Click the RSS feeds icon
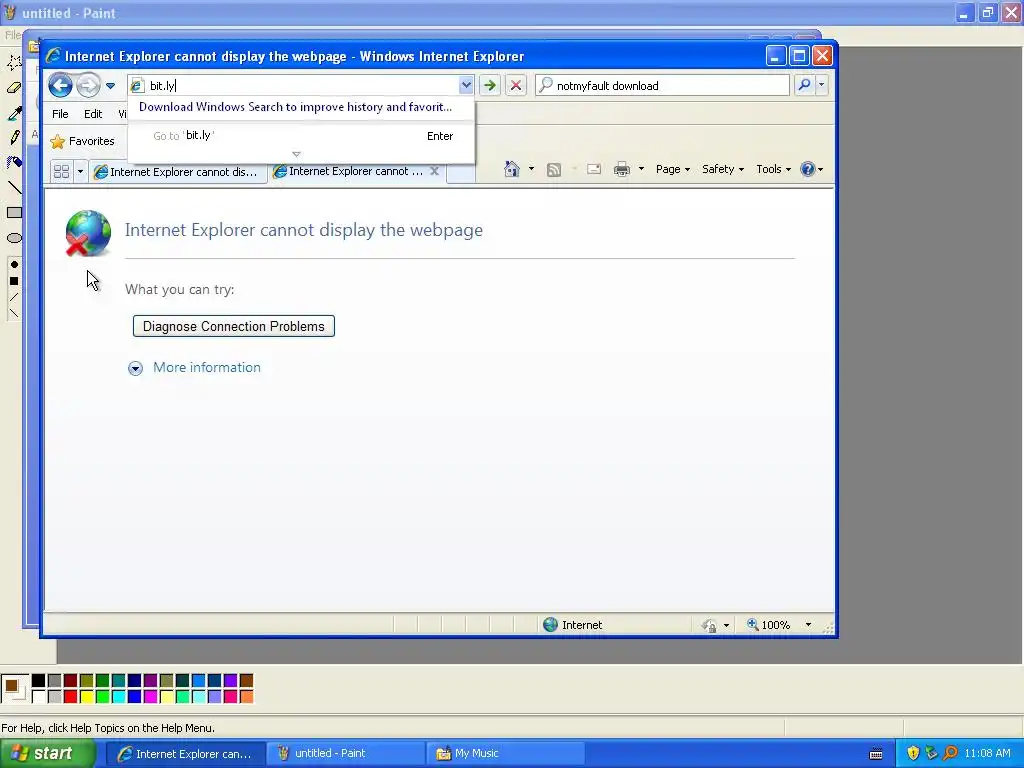The image size is (1024, 768). click(554, 170)
